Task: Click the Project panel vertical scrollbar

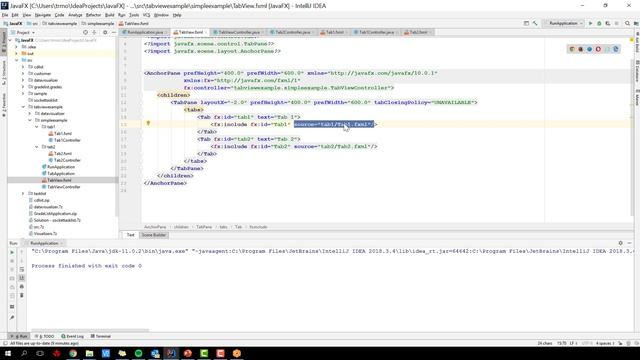Action: tap(117, 127)
